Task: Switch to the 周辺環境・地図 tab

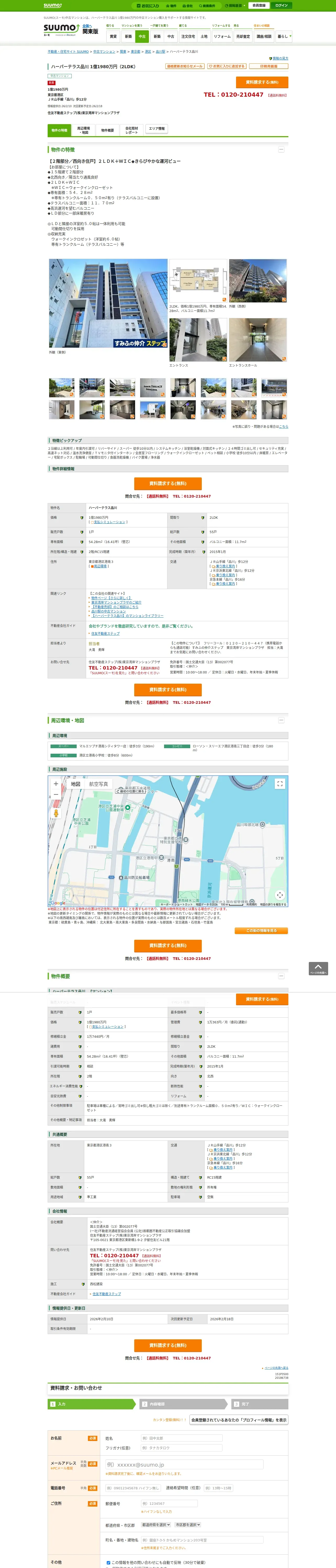Action: [x=83, y=130]
